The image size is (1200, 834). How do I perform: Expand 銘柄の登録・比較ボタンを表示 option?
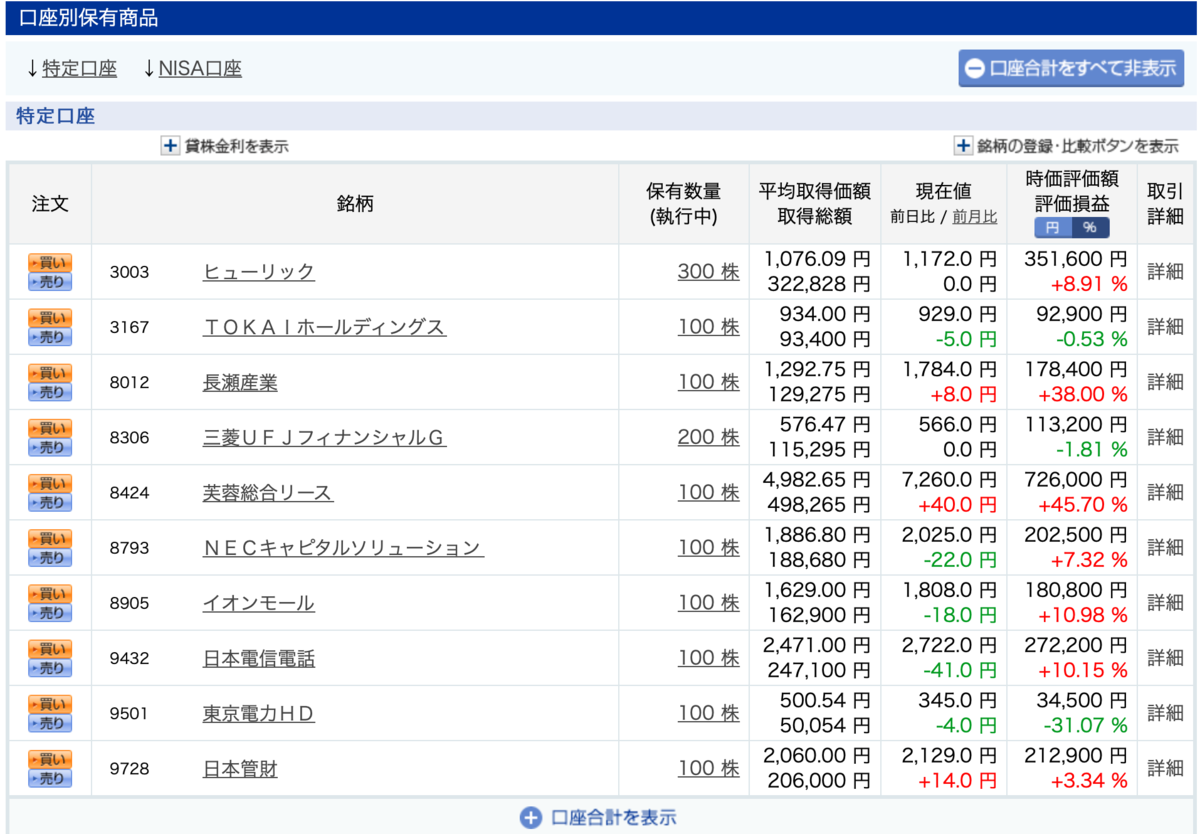(x=1066, y=146)
